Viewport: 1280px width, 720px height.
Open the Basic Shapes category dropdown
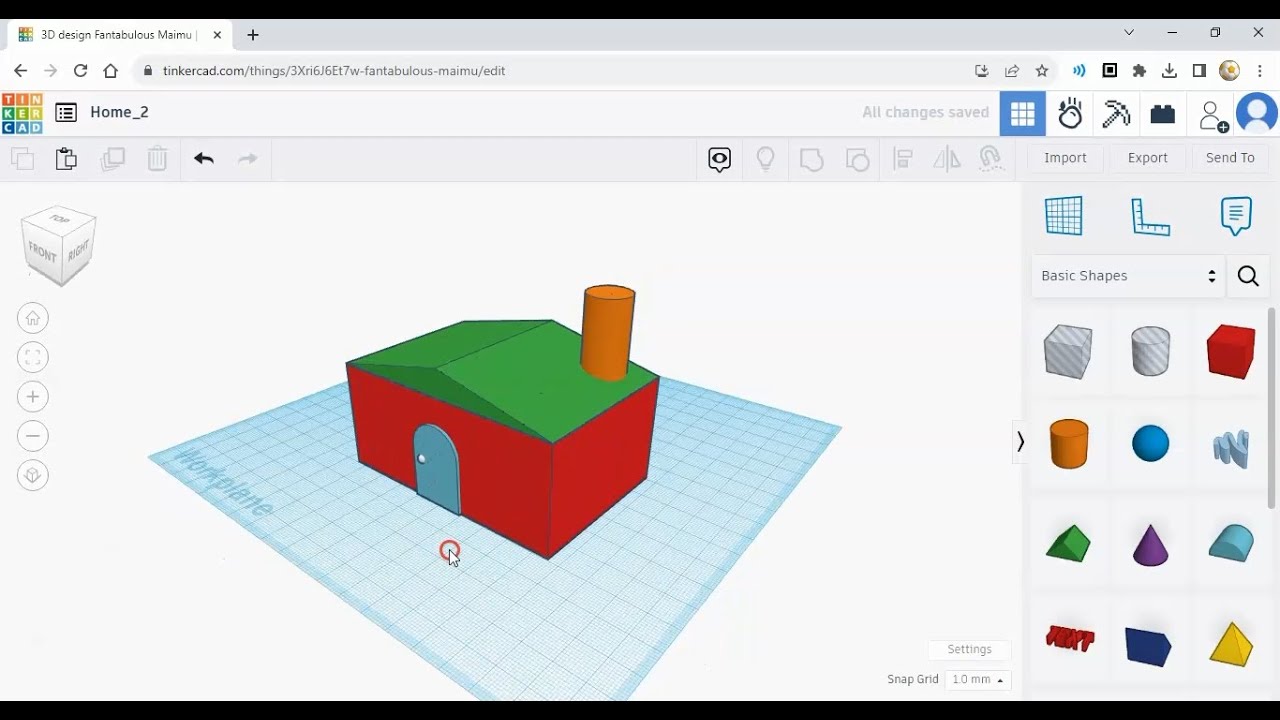(1128, 276)
